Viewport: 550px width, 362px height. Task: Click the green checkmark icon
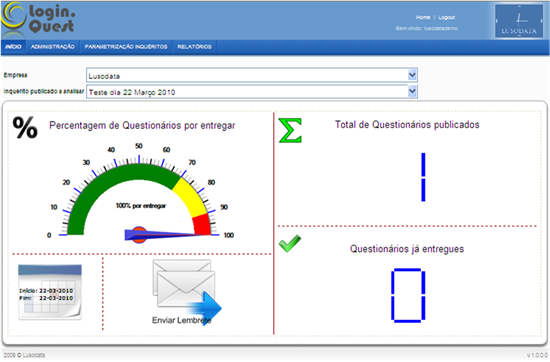tap(290, 243)
